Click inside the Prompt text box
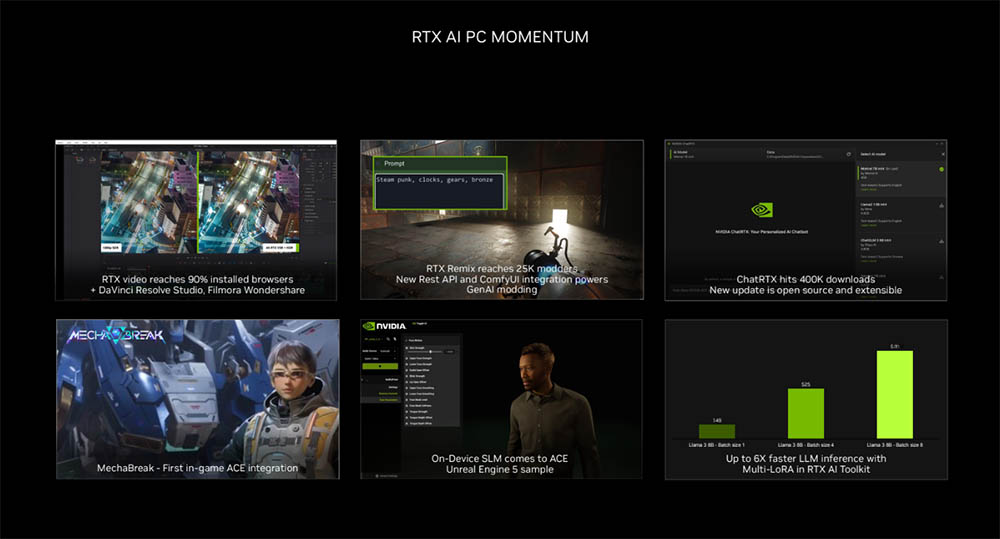1000x539 pixels. 439,193
